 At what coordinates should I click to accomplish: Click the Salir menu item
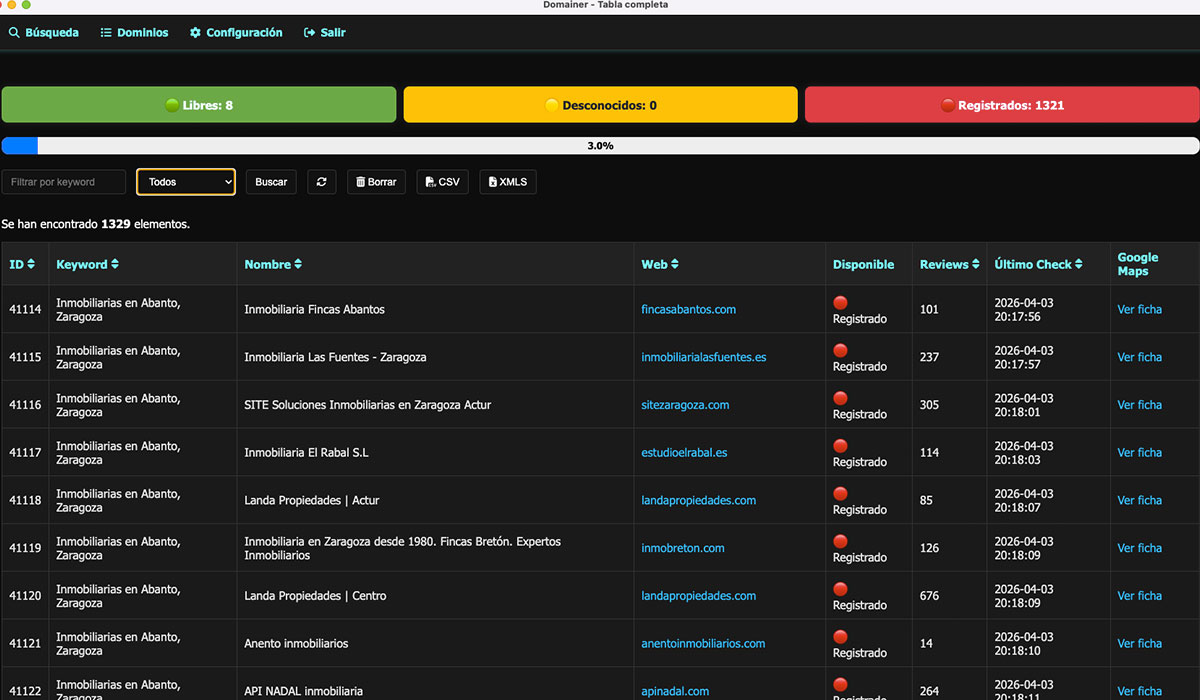(x=325, y=33)
